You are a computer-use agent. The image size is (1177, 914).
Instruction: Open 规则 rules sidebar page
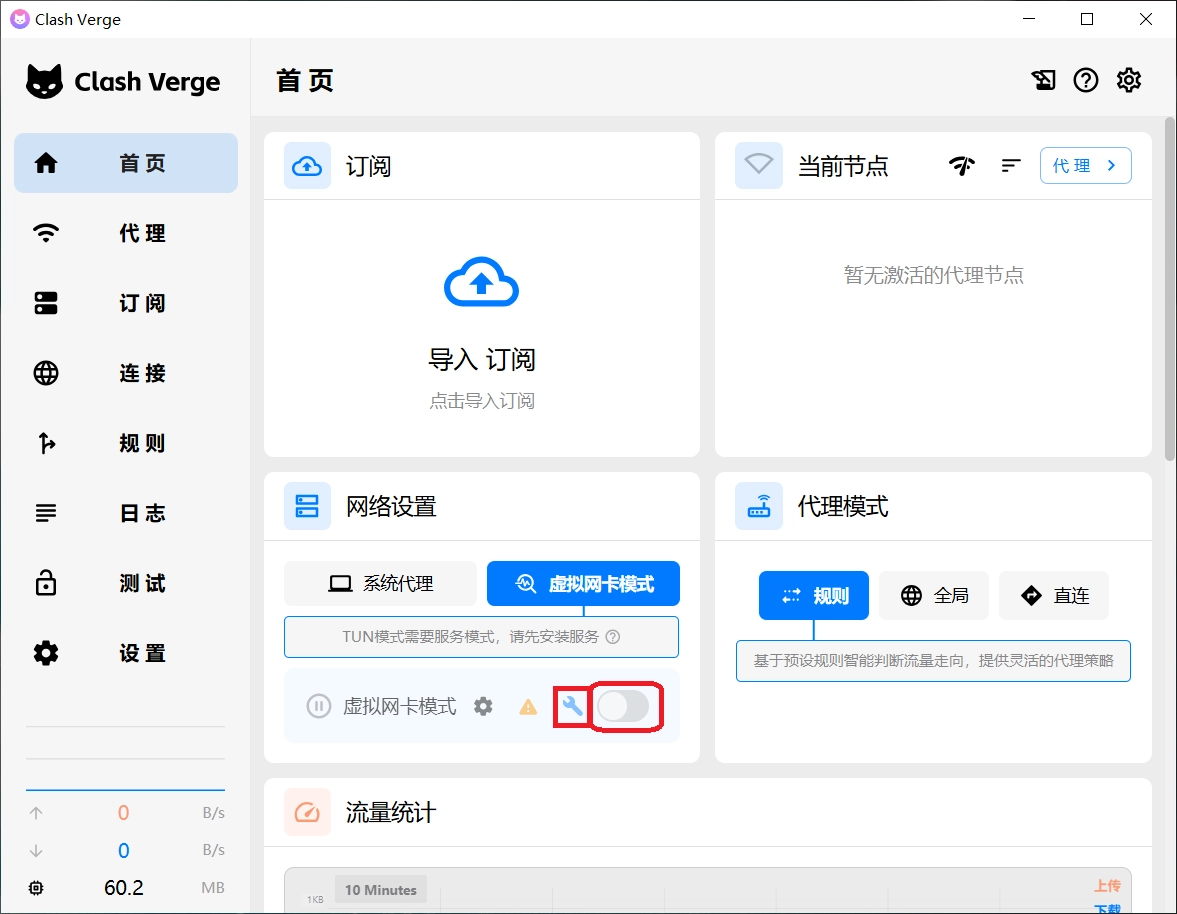[125, 443]
